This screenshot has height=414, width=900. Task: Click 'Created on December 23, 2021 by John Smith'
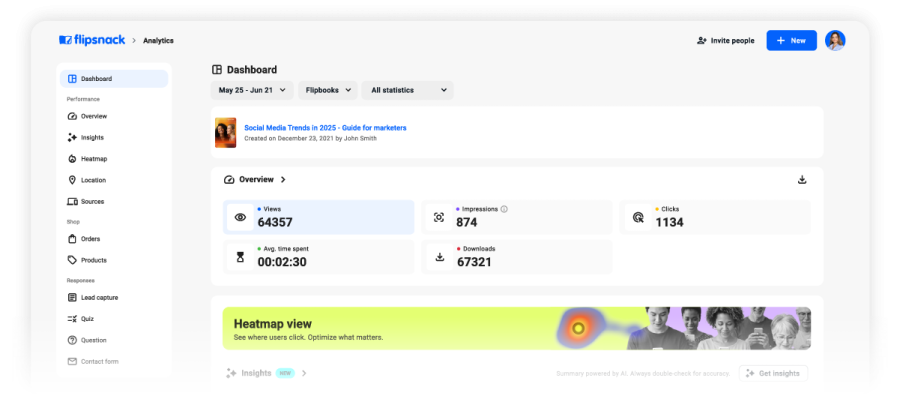[x=311, y=138]
